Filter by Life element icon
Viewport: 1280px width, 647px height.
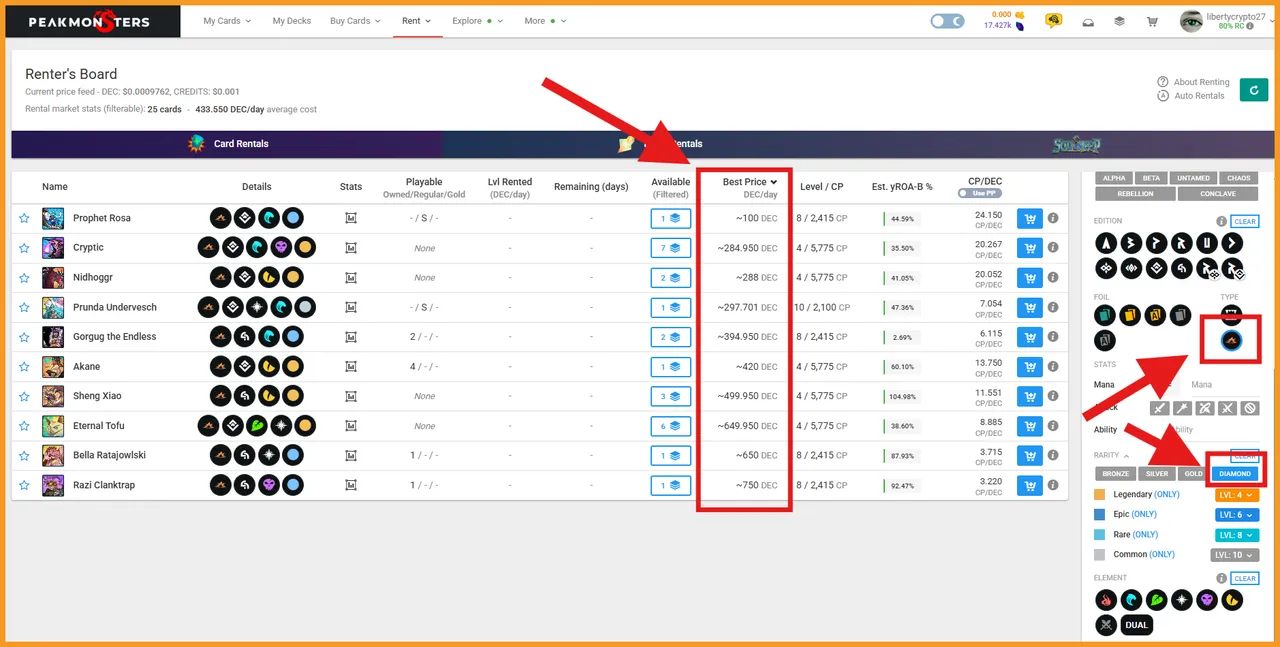1183,600
